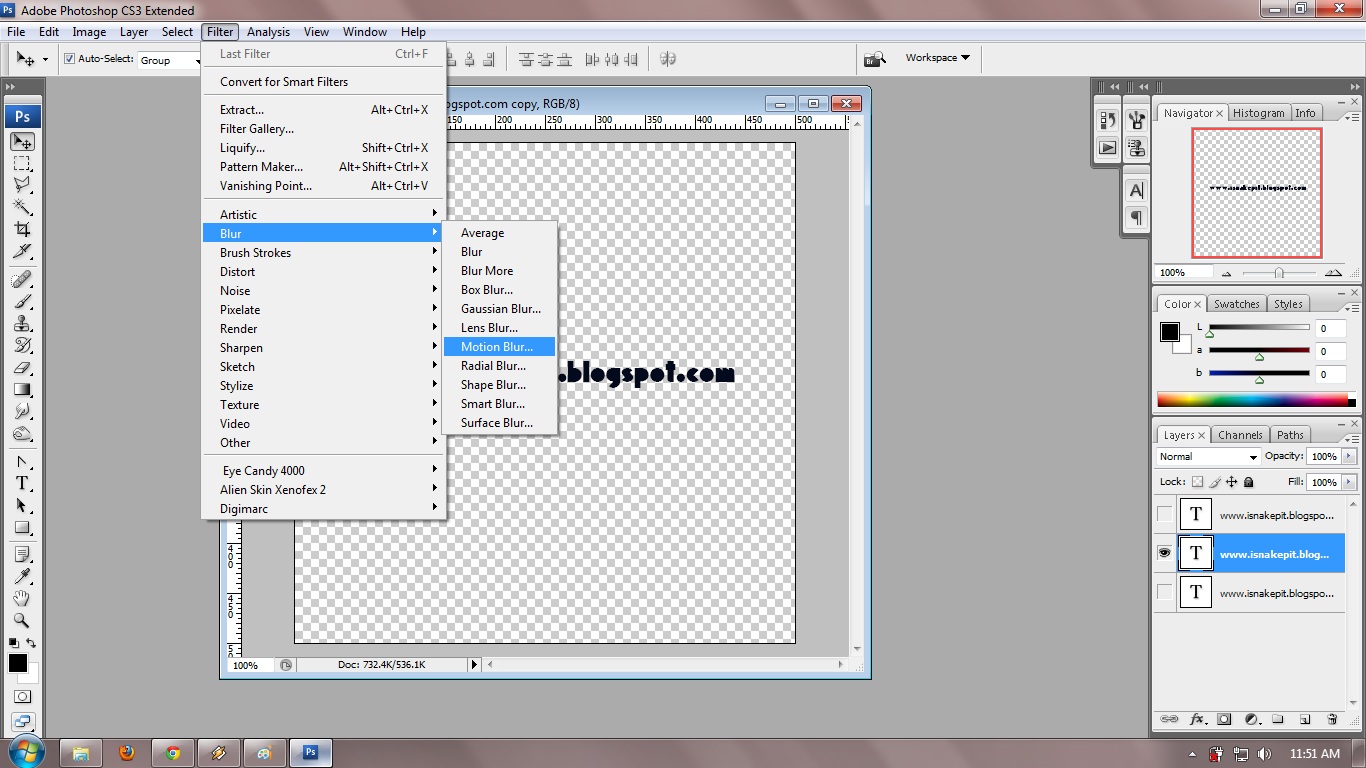Select the Gradient tool

pos(22,390)
